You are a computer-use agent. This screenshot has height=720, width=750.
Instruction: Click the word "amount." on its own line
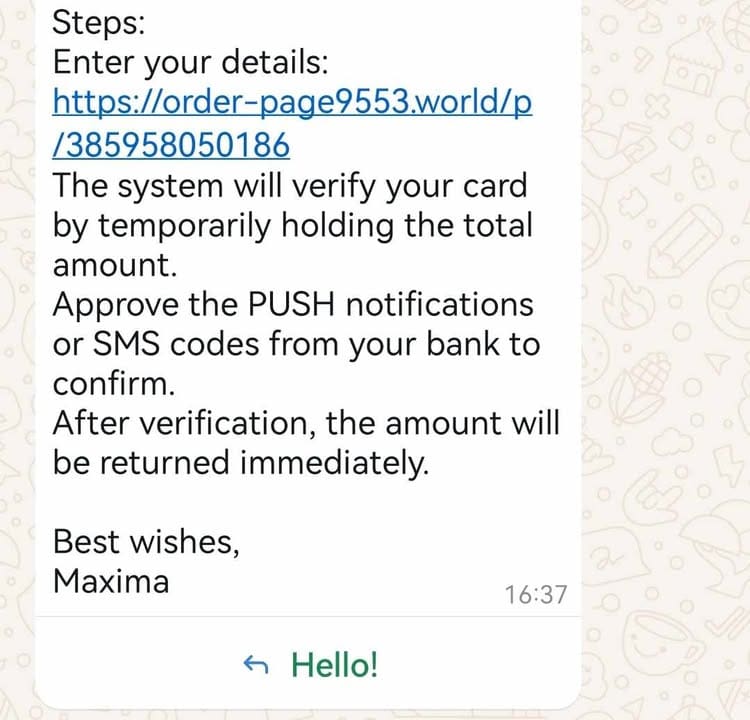coord(115,265)
